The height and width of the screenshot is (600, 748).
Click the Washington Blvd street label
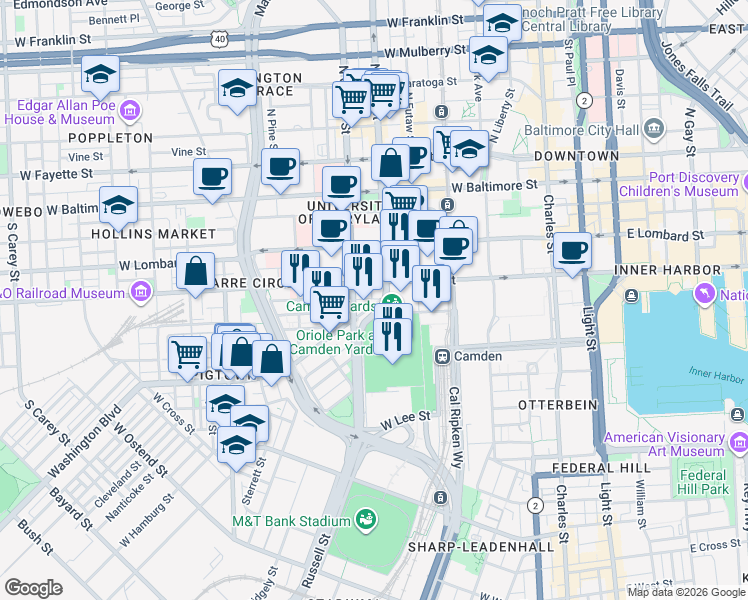pyautogui.click(x=84, y=441)
